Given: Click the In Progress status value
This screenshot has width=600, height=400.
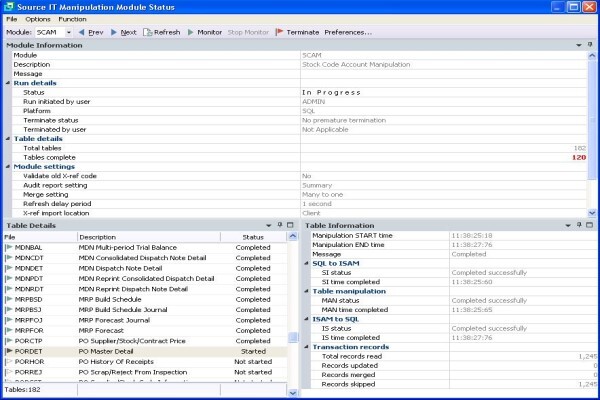Looking at the screenshot, I should pos(331,93).
